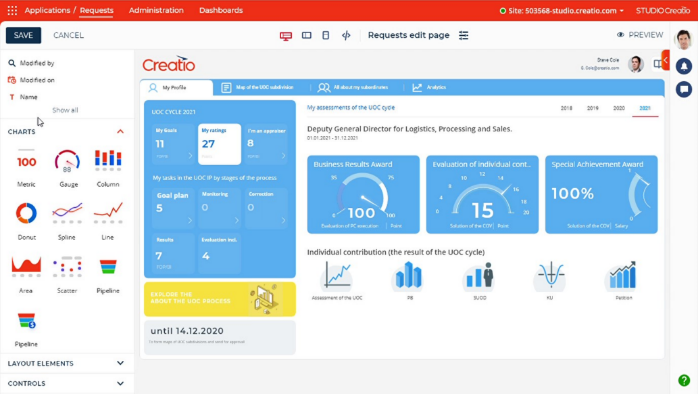Switch to desktop view icon
Screen dimensions: 699x394
tap(286, 36)
